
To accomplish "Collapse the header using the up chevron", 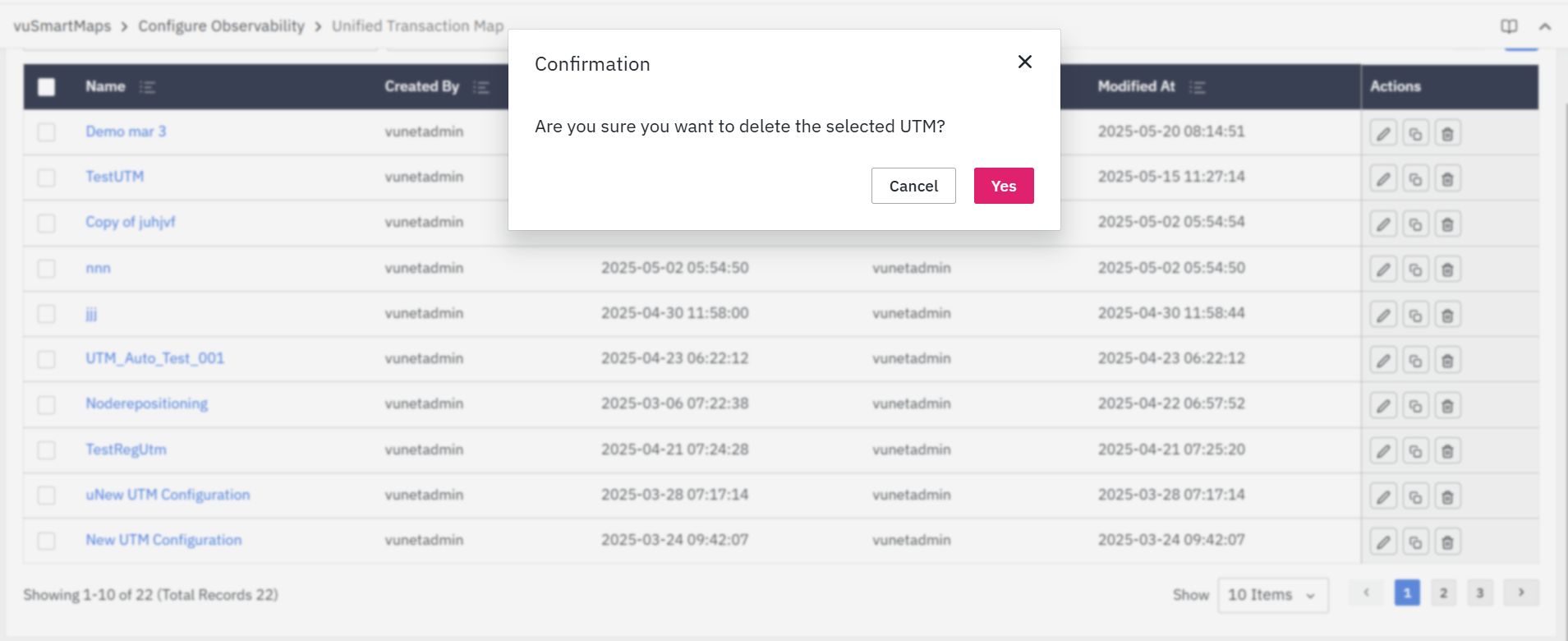I will [x=1545, y=26].
